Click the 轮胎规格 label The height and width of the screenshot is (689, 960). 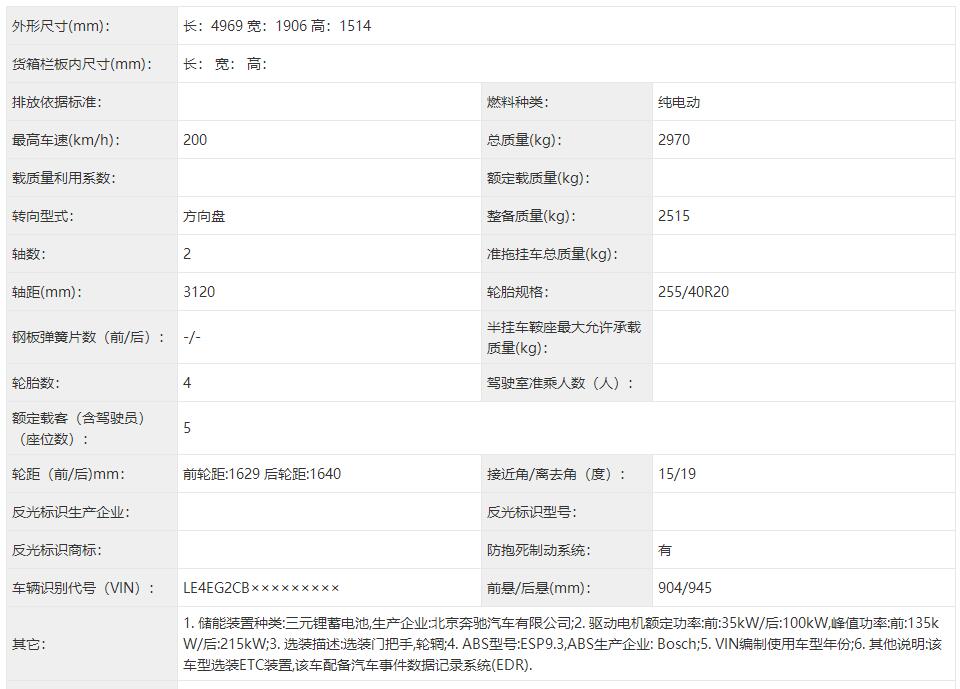click(x=517, y=292)
